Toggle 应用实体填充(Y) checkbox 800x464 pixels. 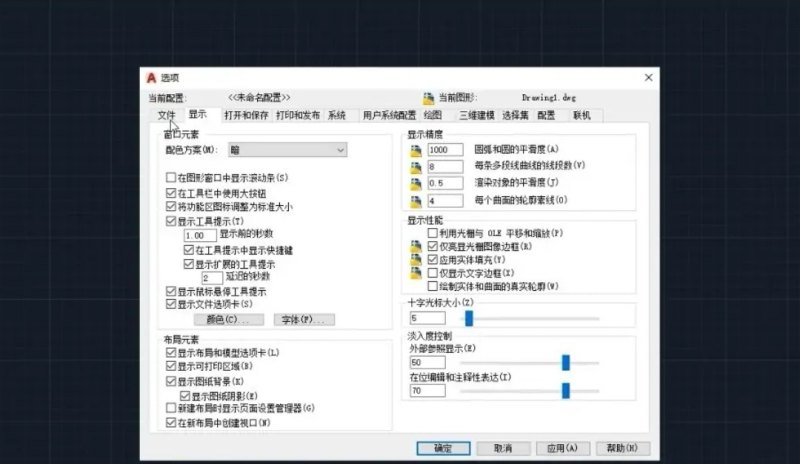(x=433, y=259)
